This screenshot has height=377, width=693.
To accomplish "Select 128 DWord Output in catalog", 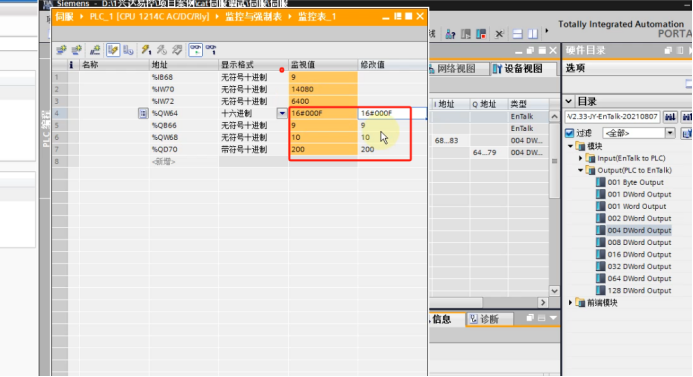I will pyautogui.click(x=639, y=290).
